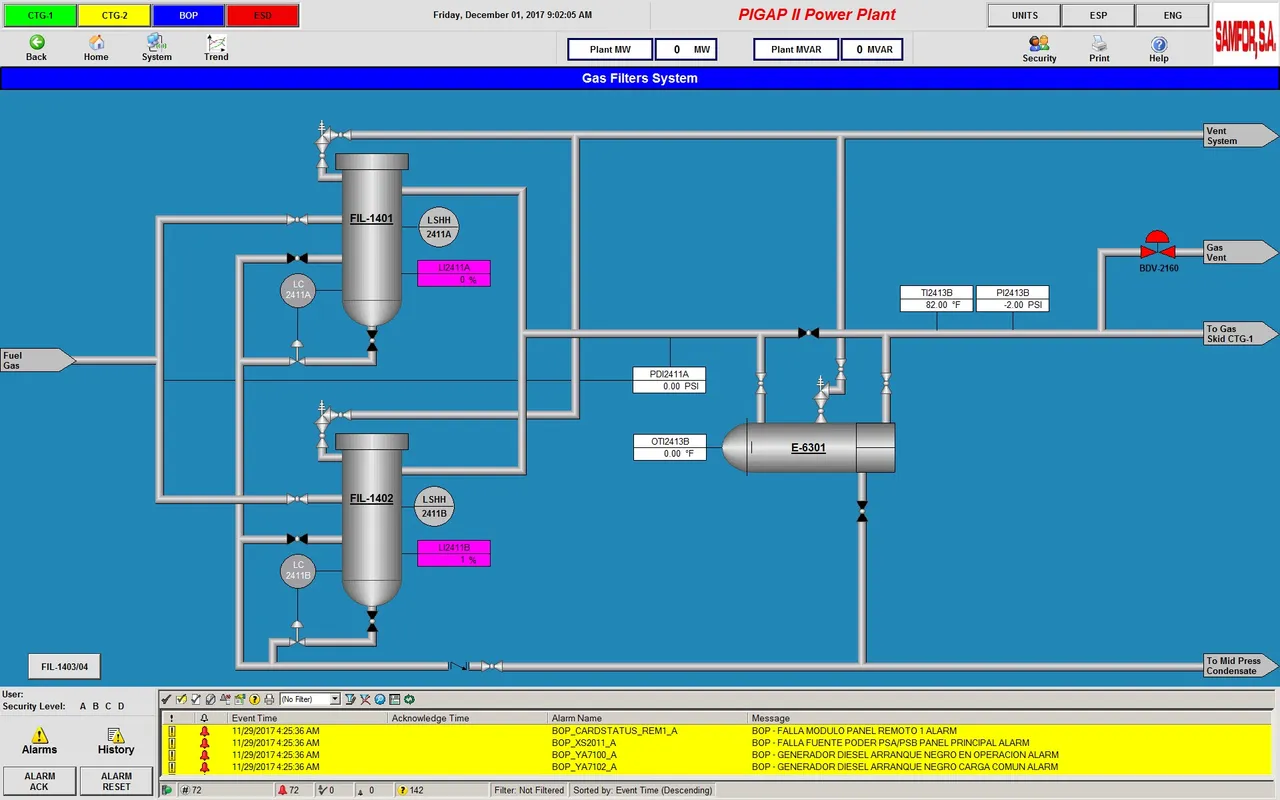Click the TI2413B temperature reading
The height and width of the screenshot is (800, 1280).
pyautogui.click(x=936, y=299)
